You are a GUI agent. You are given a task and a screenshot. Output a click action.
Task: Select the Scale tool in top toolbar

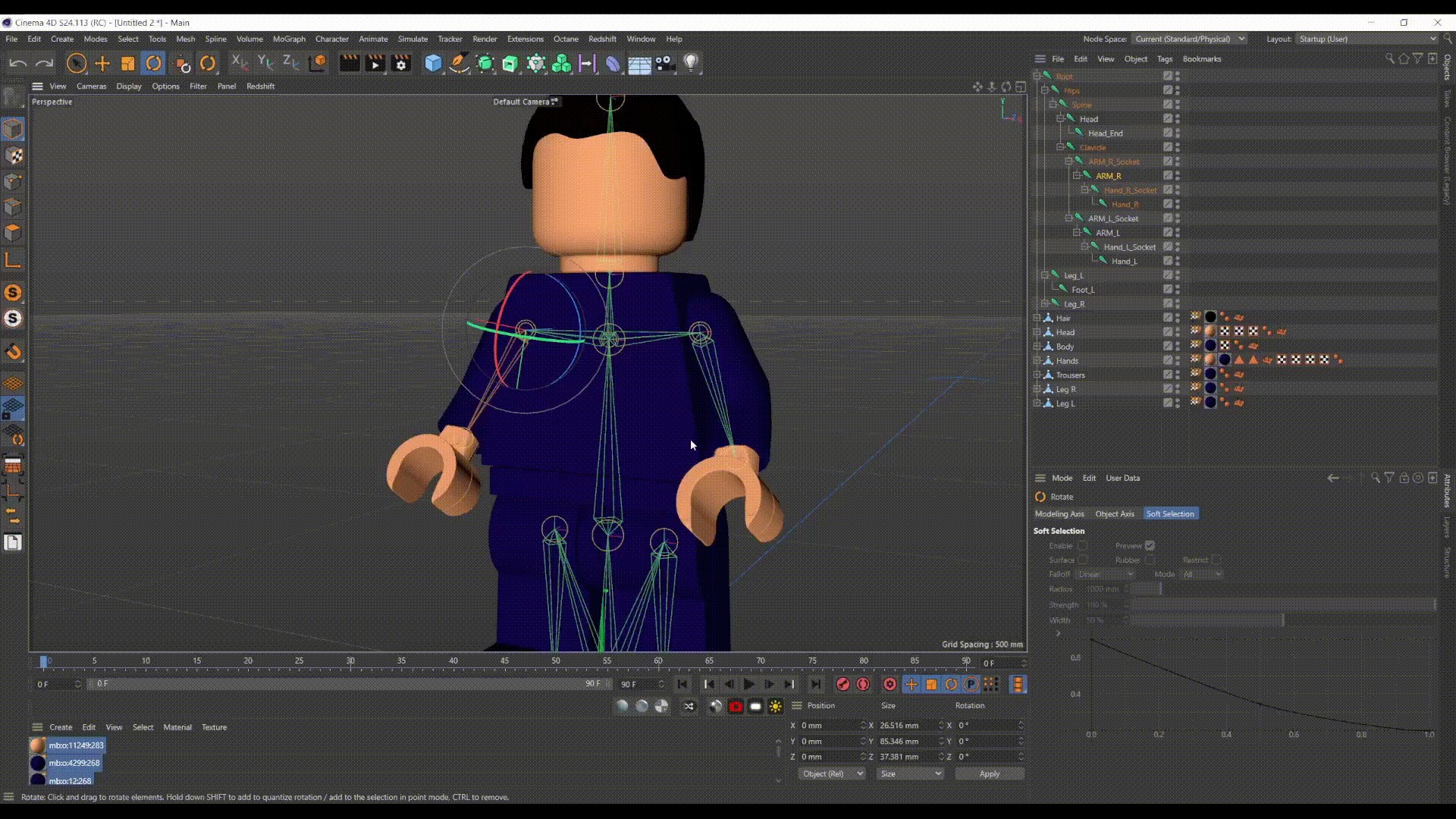[127, 64]
